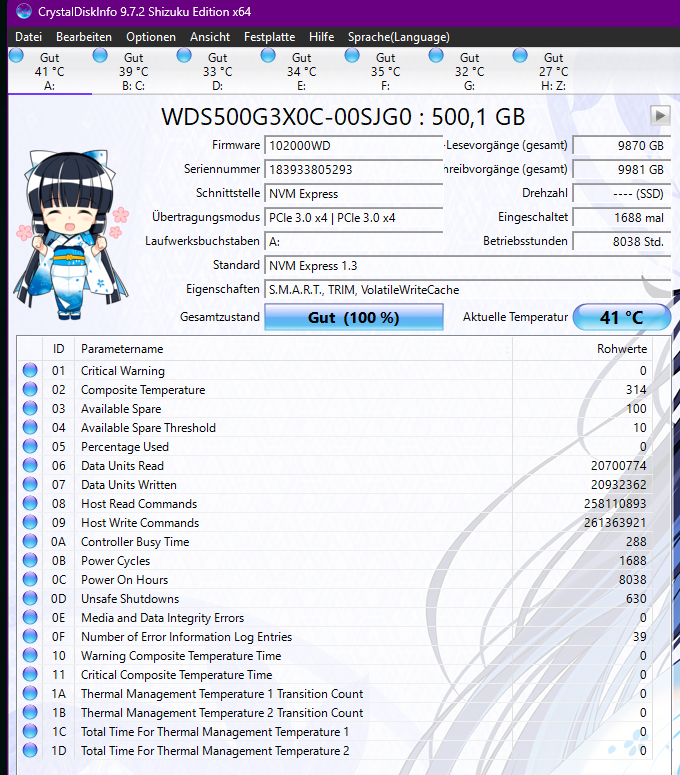The height and width of the screenshot is (775, 680).
Task: Click status icon of Host Write Commands row
Action: [30, 522]
